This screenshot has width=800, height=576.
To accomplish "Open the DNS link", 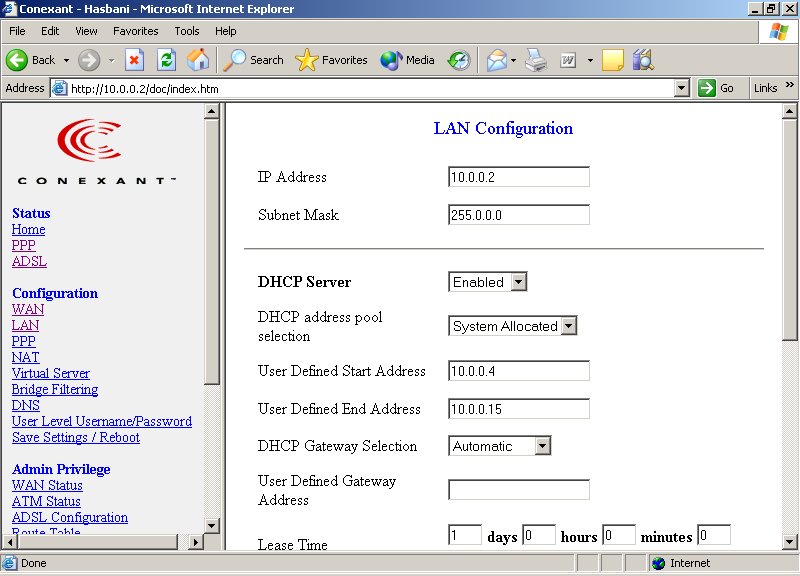I will (26, 405).
